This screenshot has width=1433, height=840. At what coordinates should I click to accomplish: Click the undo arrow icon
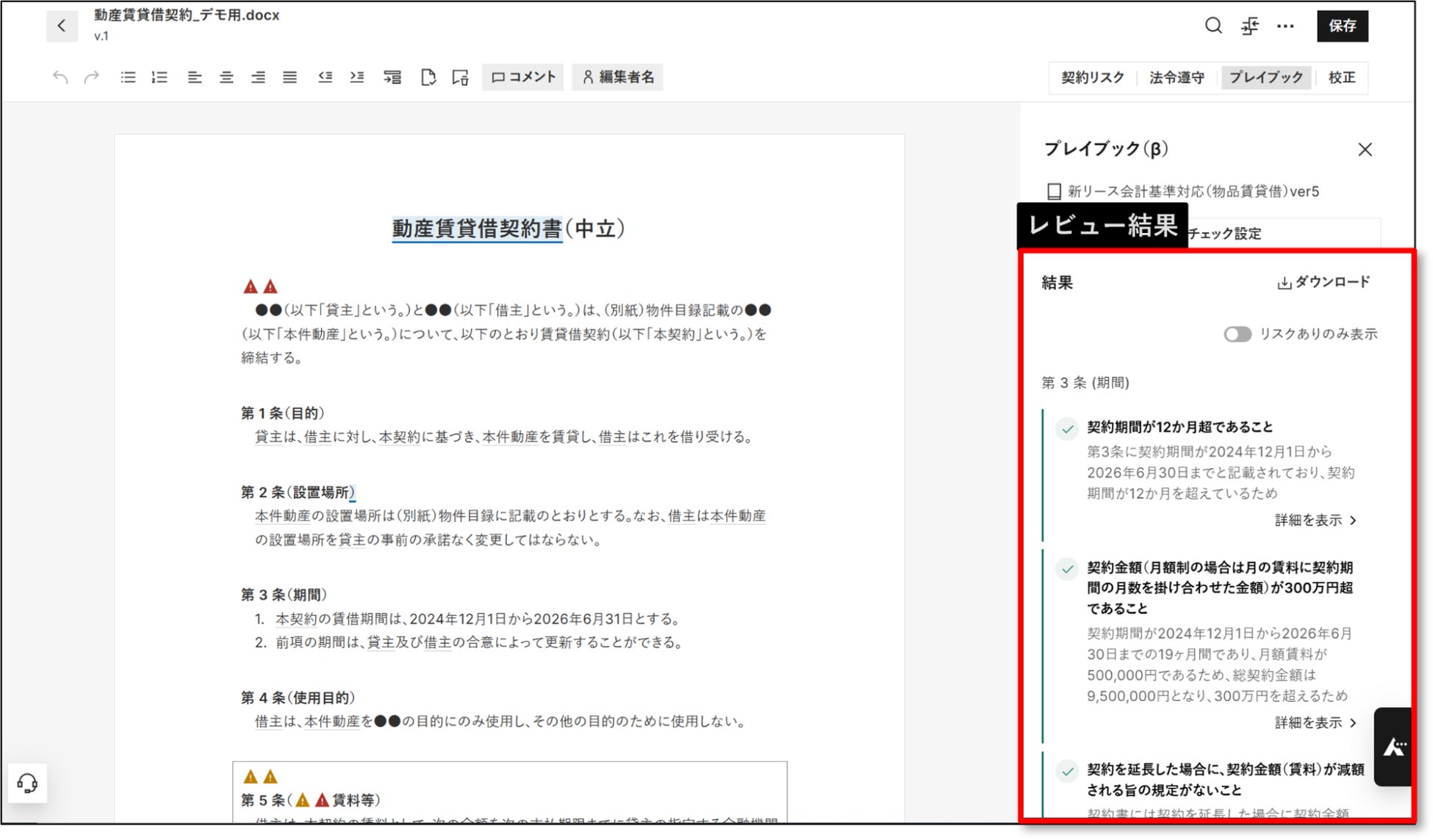pos(60,77)
